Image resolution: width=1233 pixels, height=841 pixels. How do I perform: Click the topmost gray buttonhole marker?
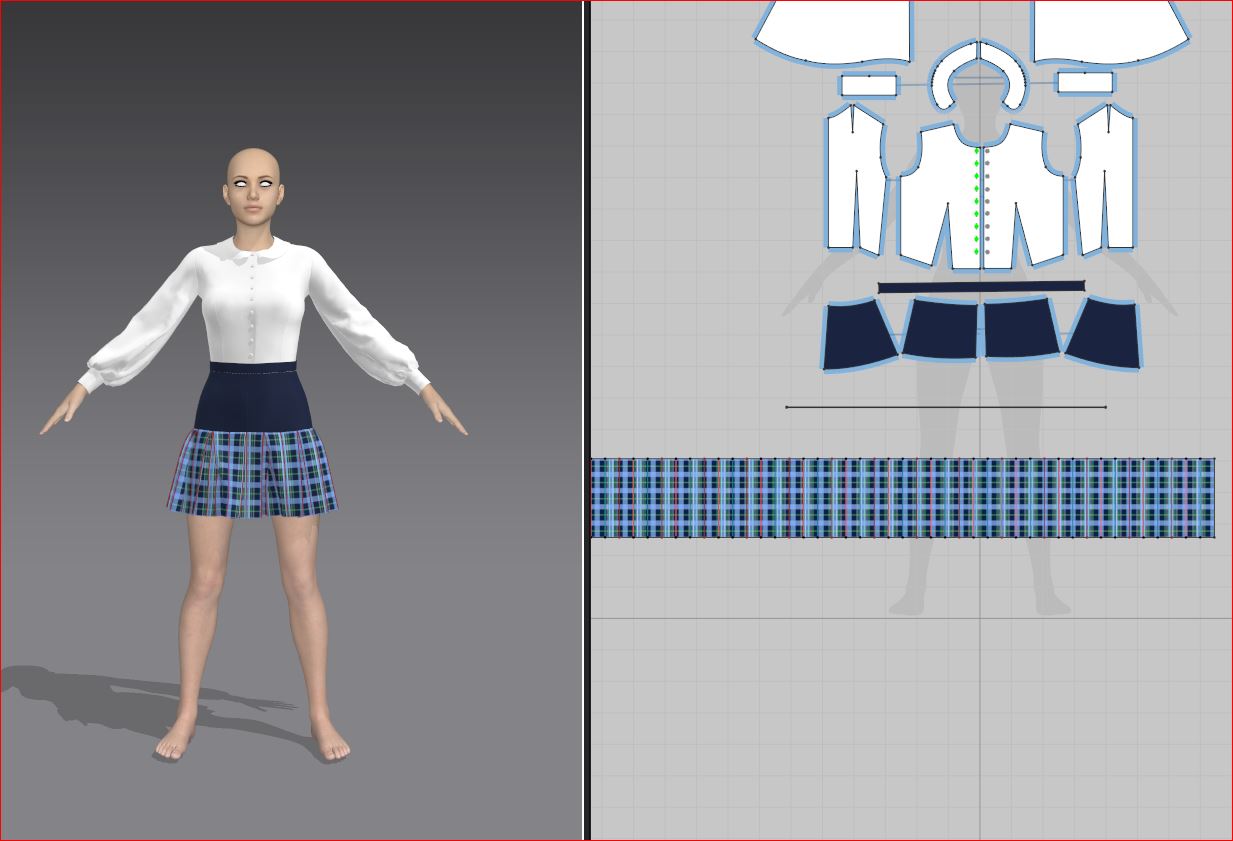tap(987, 151)
